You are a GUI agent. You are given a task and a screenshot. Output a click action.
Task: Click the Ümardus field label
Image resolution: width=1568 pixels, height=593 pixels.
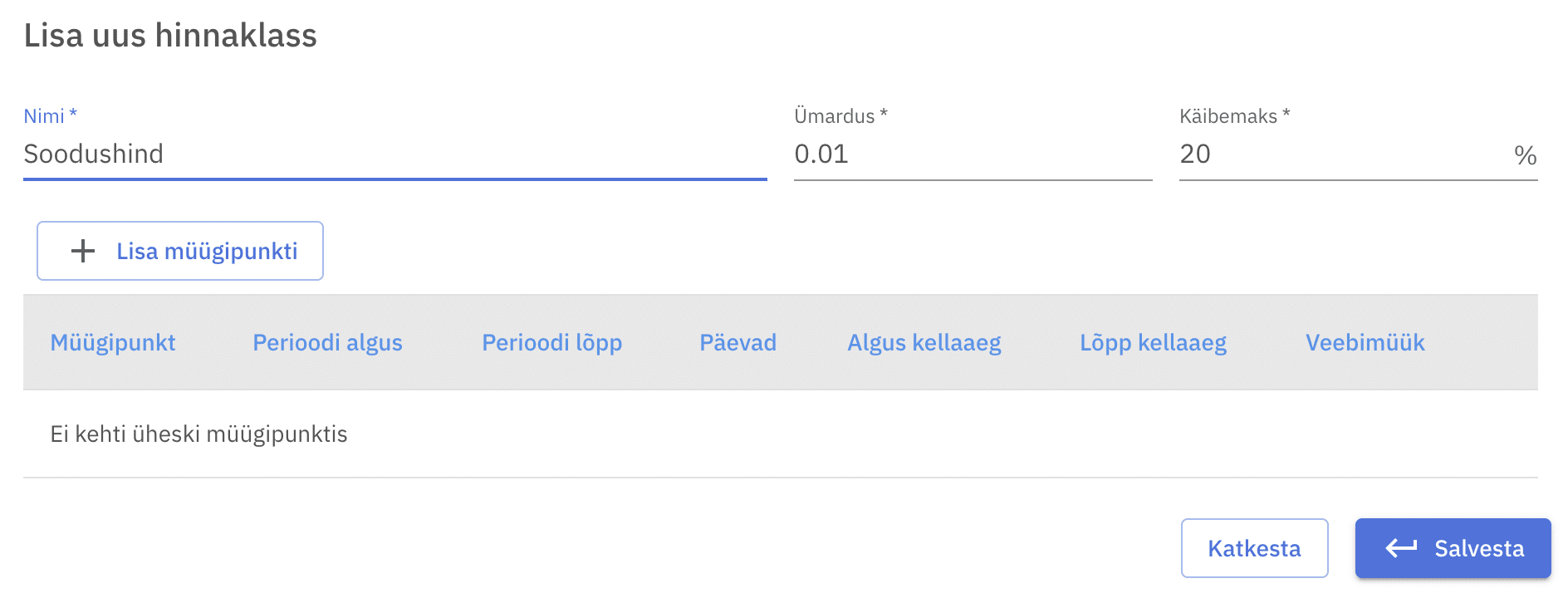(x=834, y=116)
